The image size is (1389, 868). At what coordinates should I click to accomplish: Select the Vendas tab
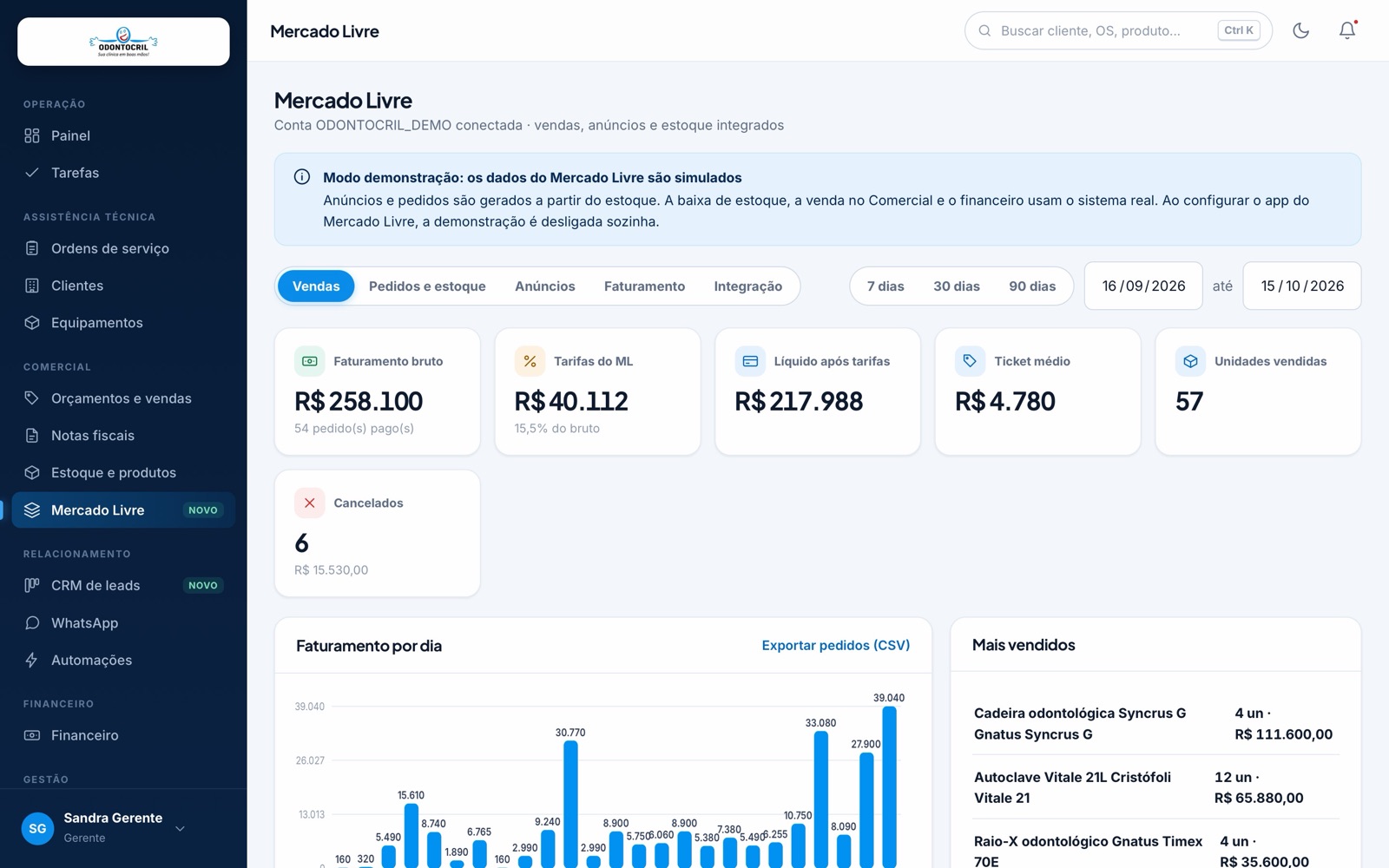click(316, 286)
